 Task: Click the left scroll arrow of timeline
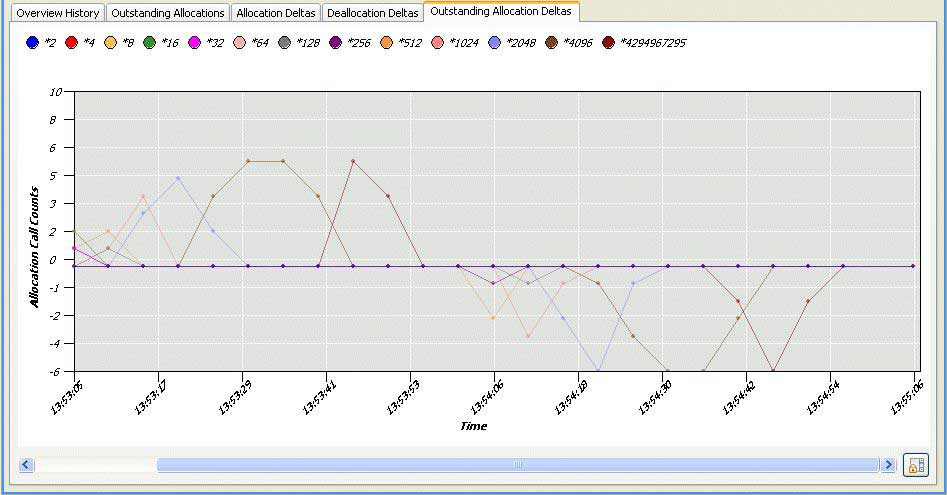(x=27, y=465)
